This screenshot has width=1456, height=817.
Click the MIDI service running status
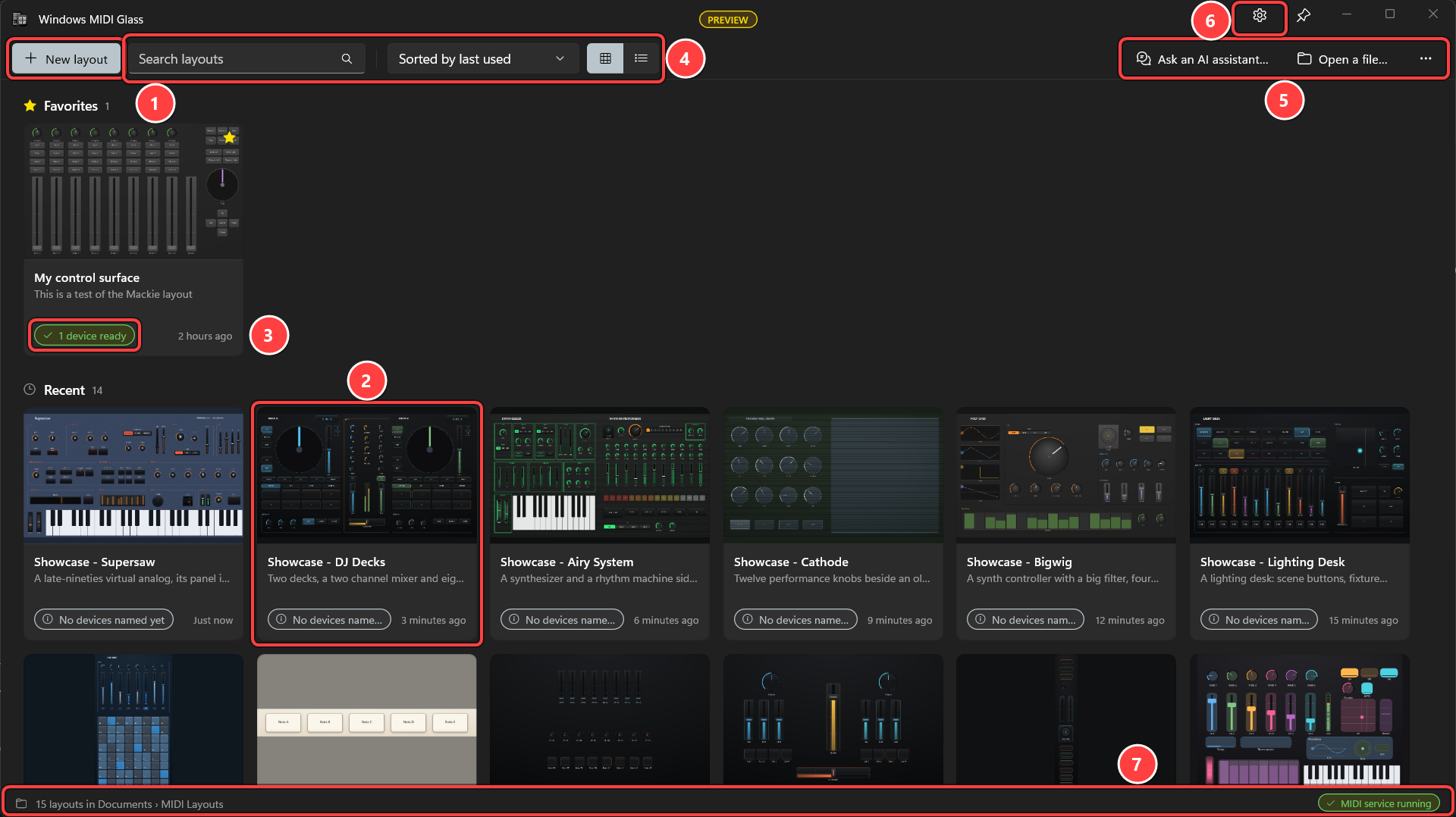pos(1379,803)
